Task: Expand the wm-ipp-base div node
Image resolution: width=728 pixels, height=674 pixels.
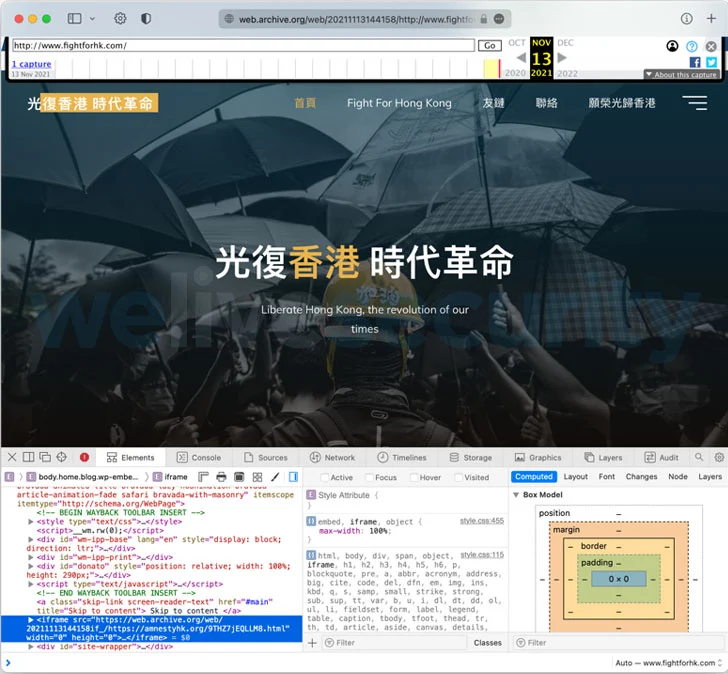Action: pos(31,539)
